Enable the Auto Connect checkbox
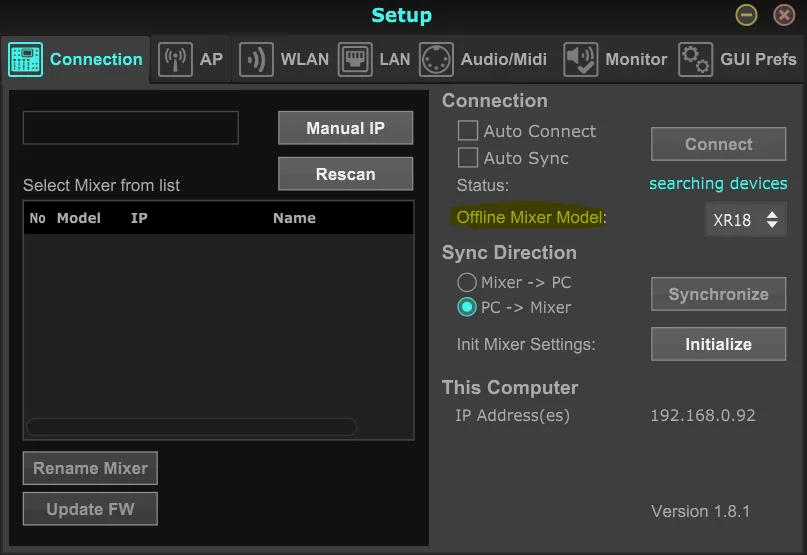 pyautogui.click(x=468, y=131)
